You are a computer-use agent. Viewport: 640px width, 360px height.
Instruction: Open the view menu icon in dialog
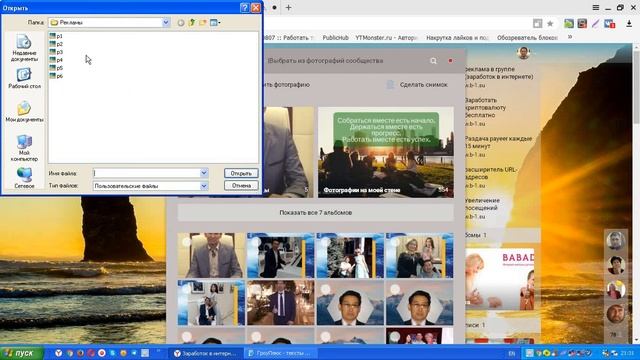(x=215, y=23)
